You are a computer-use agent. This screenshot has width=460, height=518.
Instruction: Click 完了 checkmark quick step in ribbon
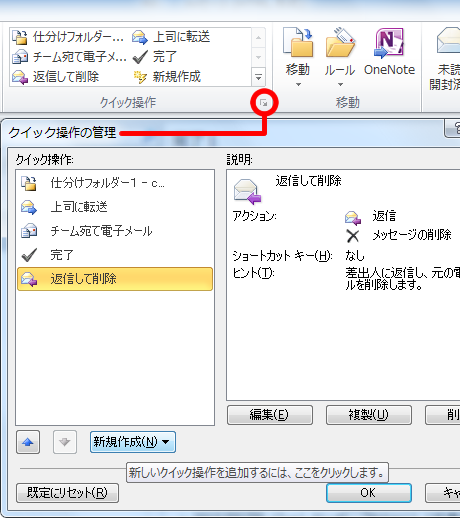(x=155, y=57)
